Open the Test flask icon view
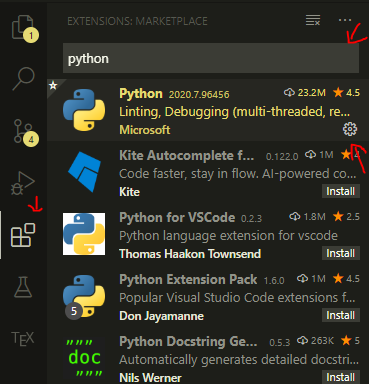Screen dimensions: 369x384 point(23,287)
